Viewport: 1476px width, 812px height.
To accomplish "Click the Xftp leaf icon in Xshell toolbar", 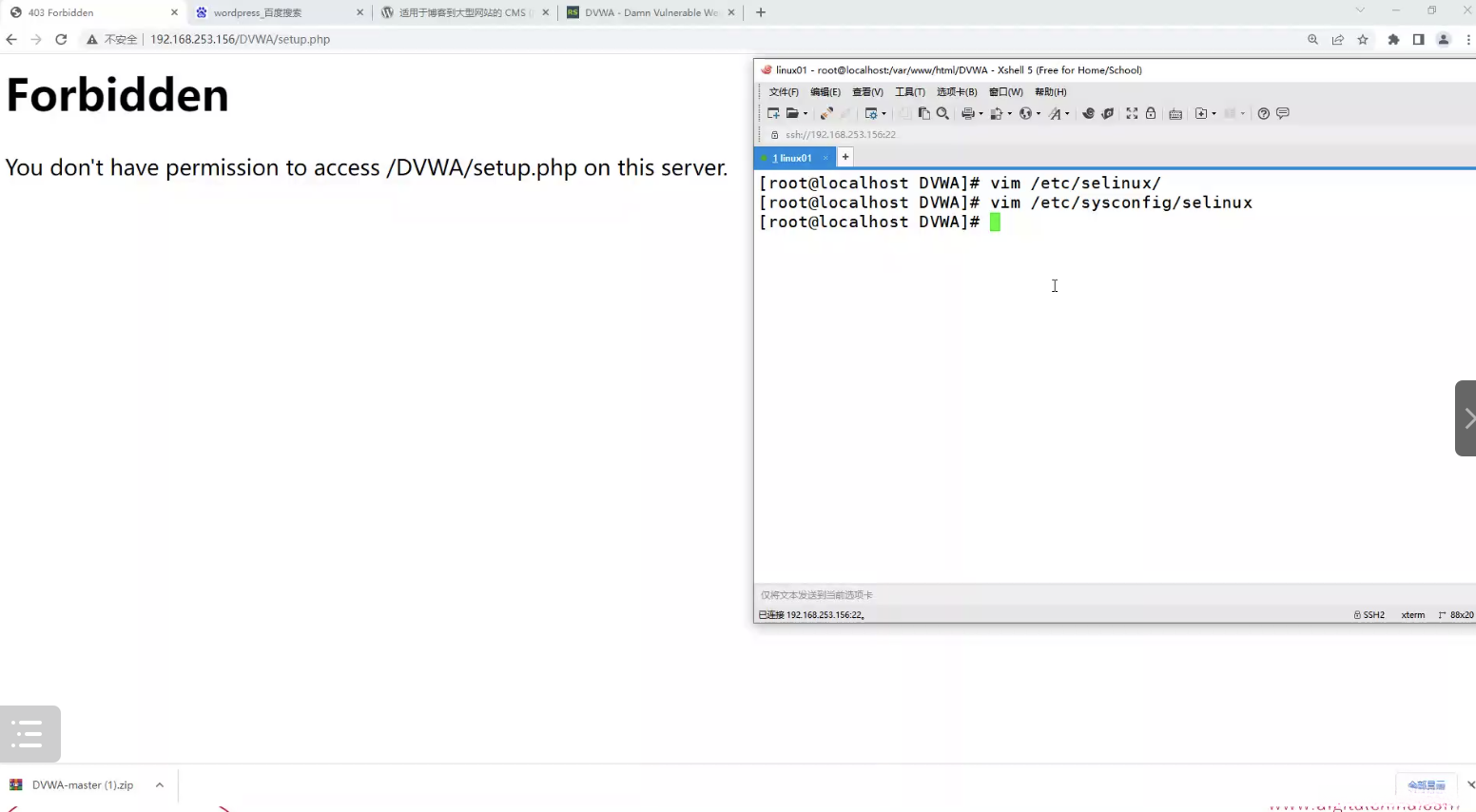I will [1108, 113].
